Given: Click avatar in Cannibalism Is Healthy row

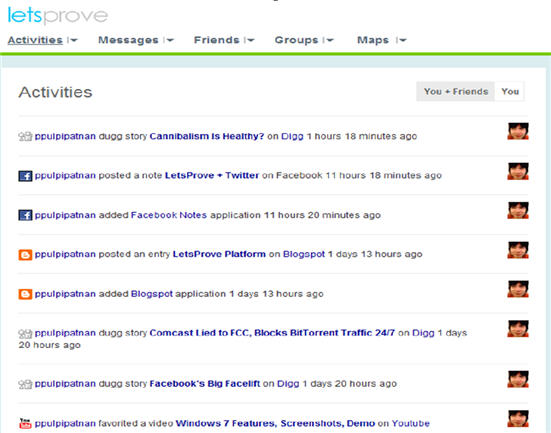Looking at the screenshot, I should pyautogui.click(x=518, y=131).
